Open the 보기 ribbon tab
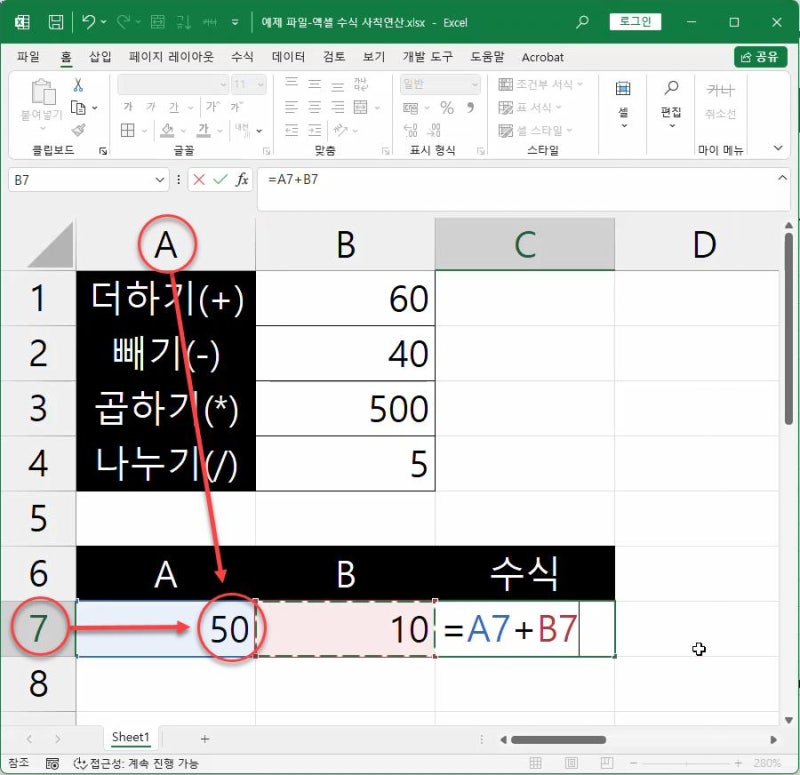The image size is (800, 775). (374, 57)
